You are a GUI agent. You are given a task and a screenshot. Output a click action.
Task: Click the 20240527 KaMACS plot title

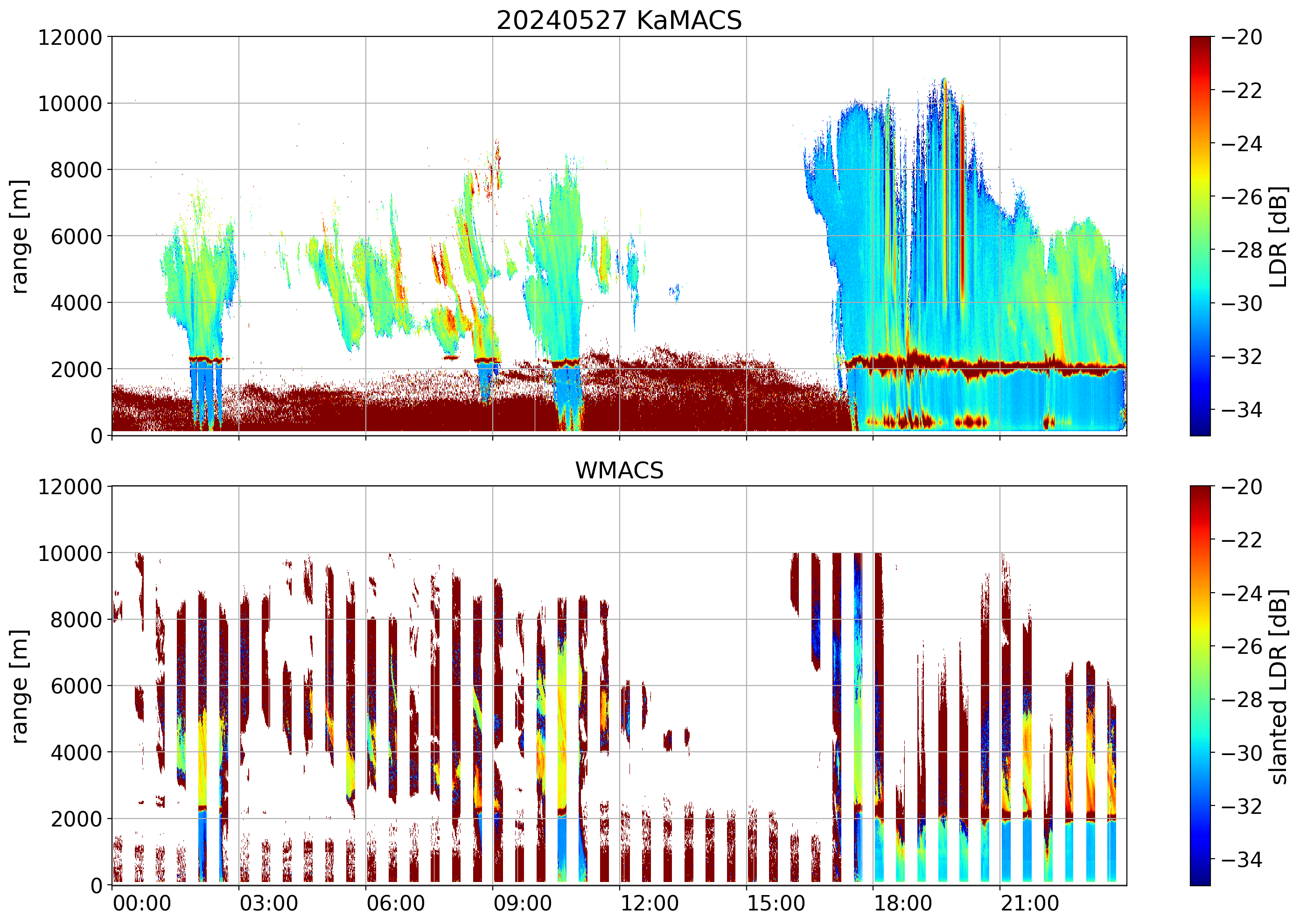[619, 21]
